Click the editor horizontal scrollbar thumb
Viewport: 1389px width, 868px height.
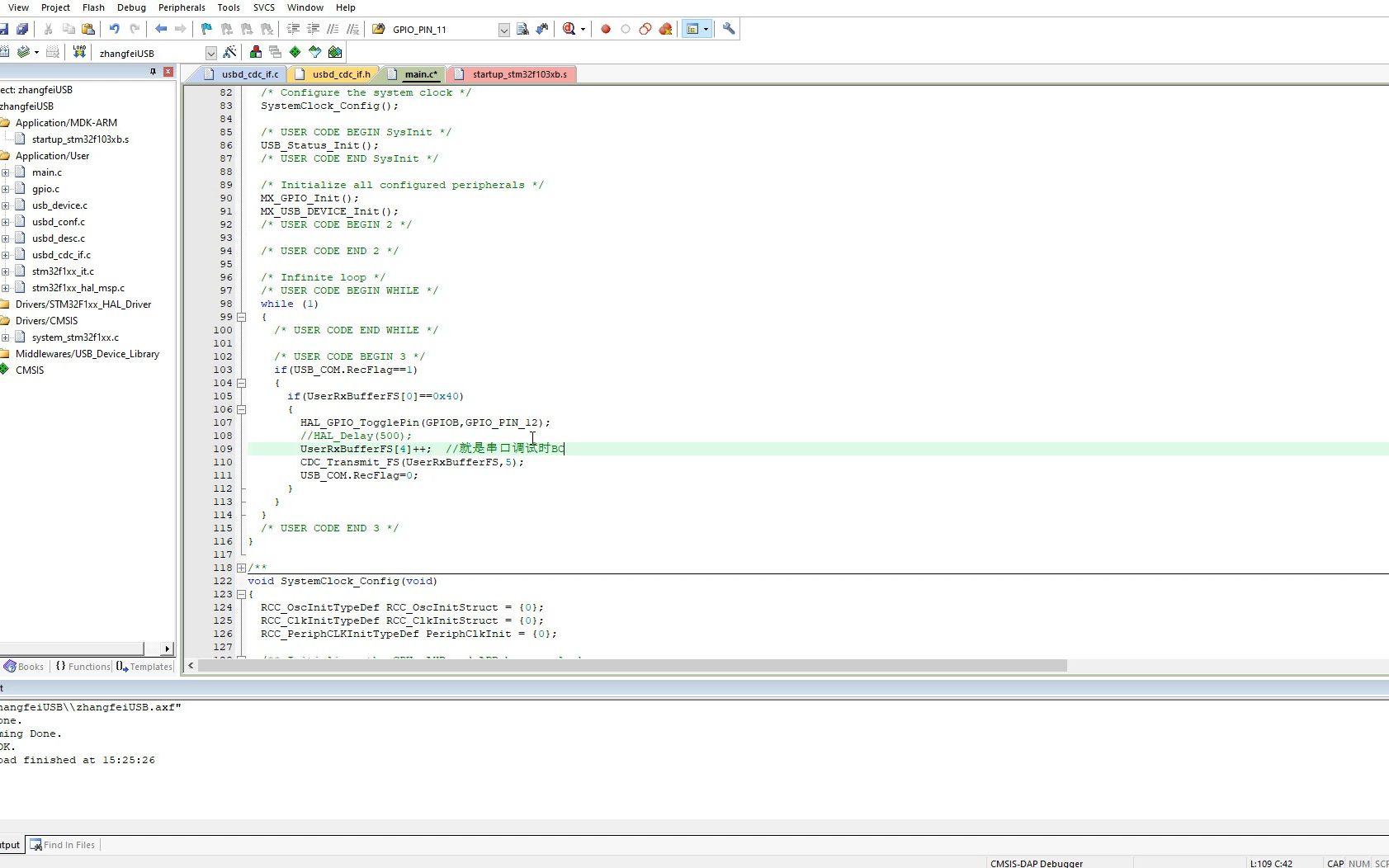coord(631,665)
